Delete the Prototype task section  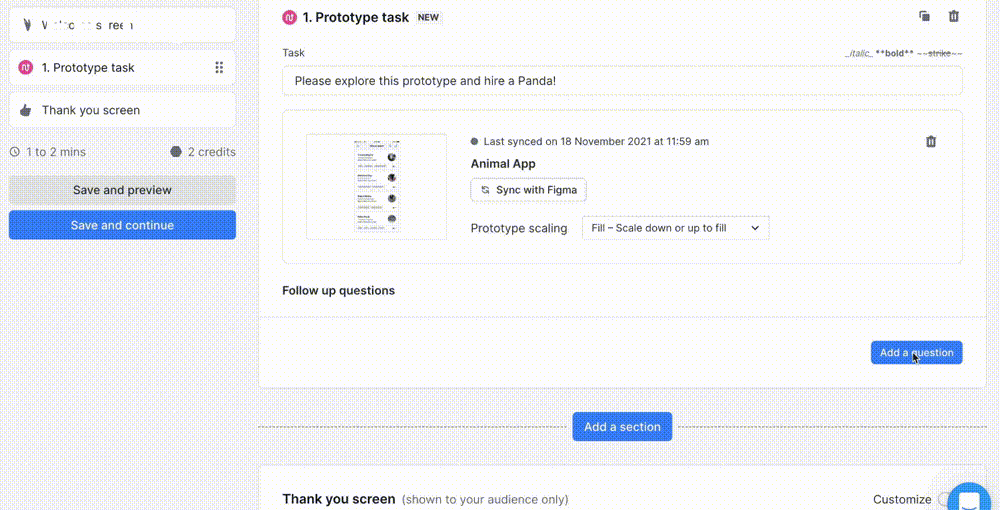pyautogui.click(x=954, y=16)
